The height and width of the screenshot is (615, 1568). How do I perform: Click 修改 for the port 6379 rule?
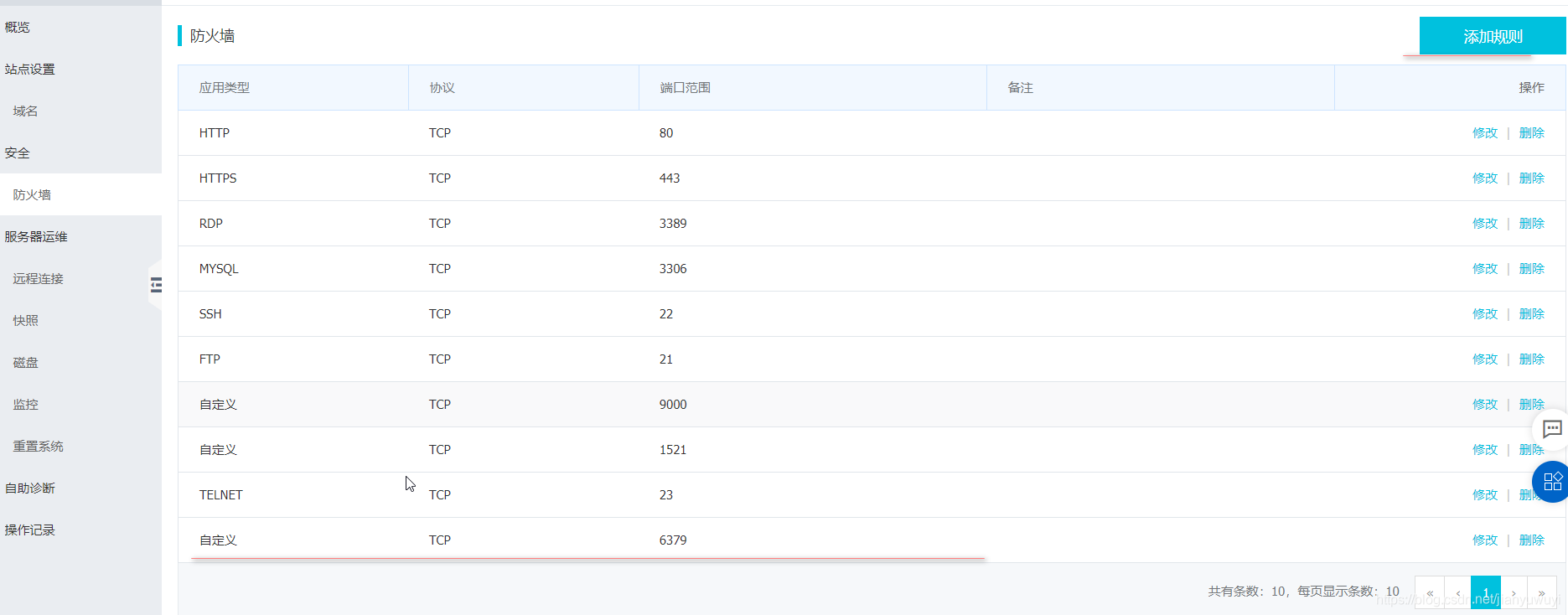pos(1485,540)
